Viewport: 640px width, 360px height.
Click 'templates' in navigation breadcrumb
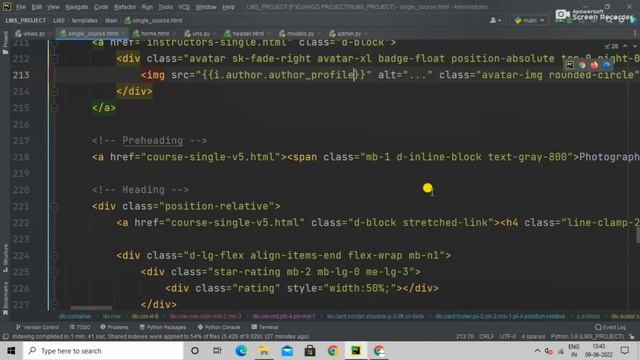84,20
